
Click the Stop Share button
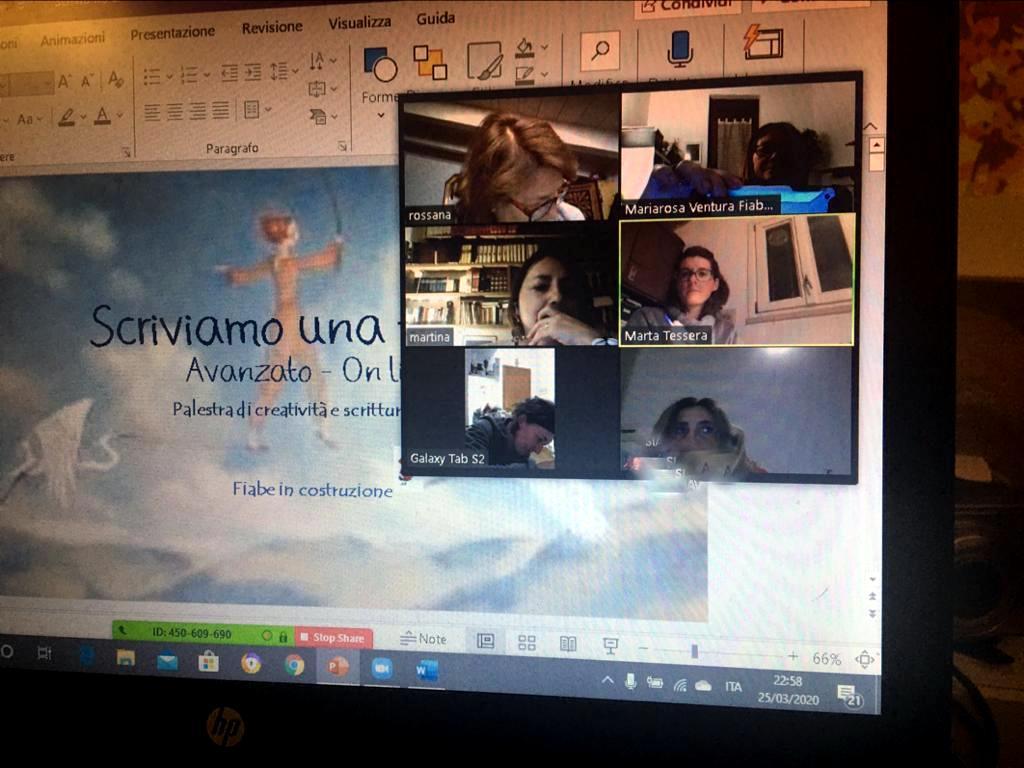click(x=333, y=638)
